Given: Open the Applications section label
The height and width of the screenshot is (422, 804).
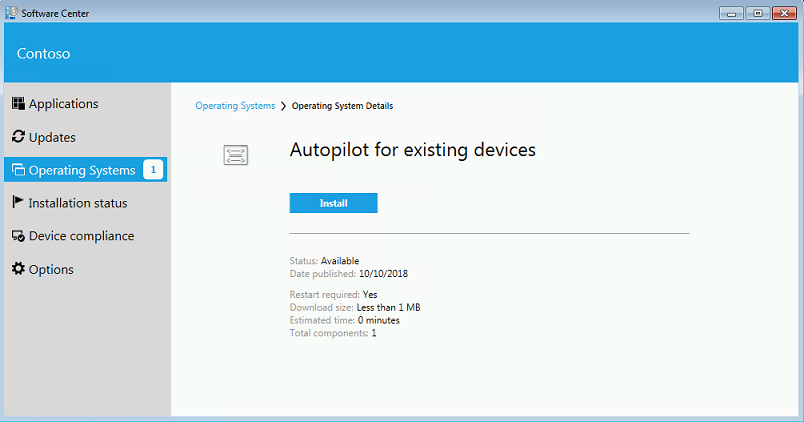Looking at the screenshot, I should (x=64, y=104).
